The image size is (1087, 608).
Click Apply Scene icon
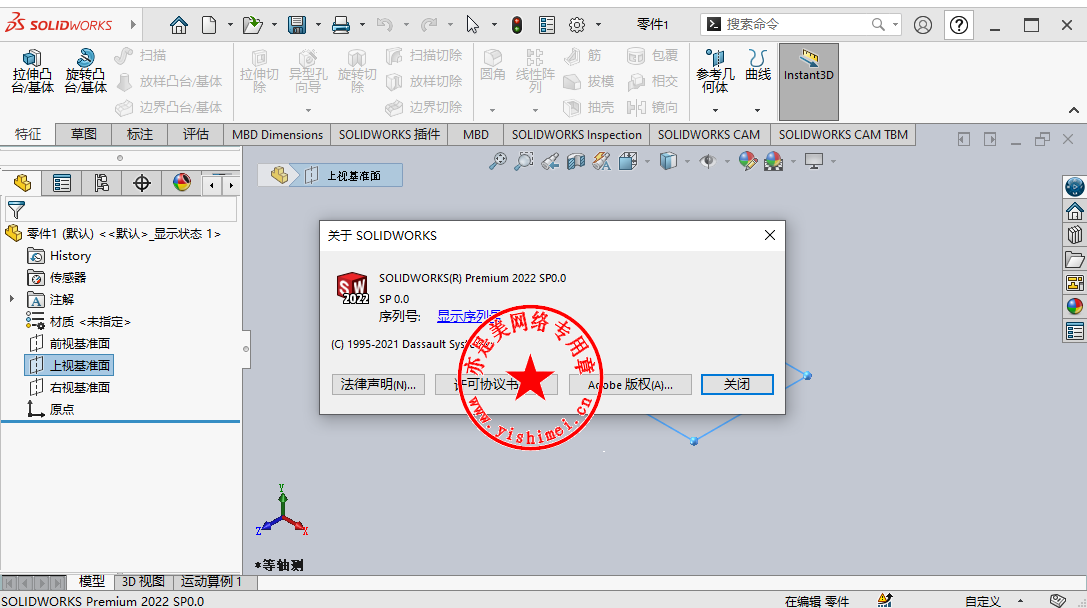tap(774, 162)
